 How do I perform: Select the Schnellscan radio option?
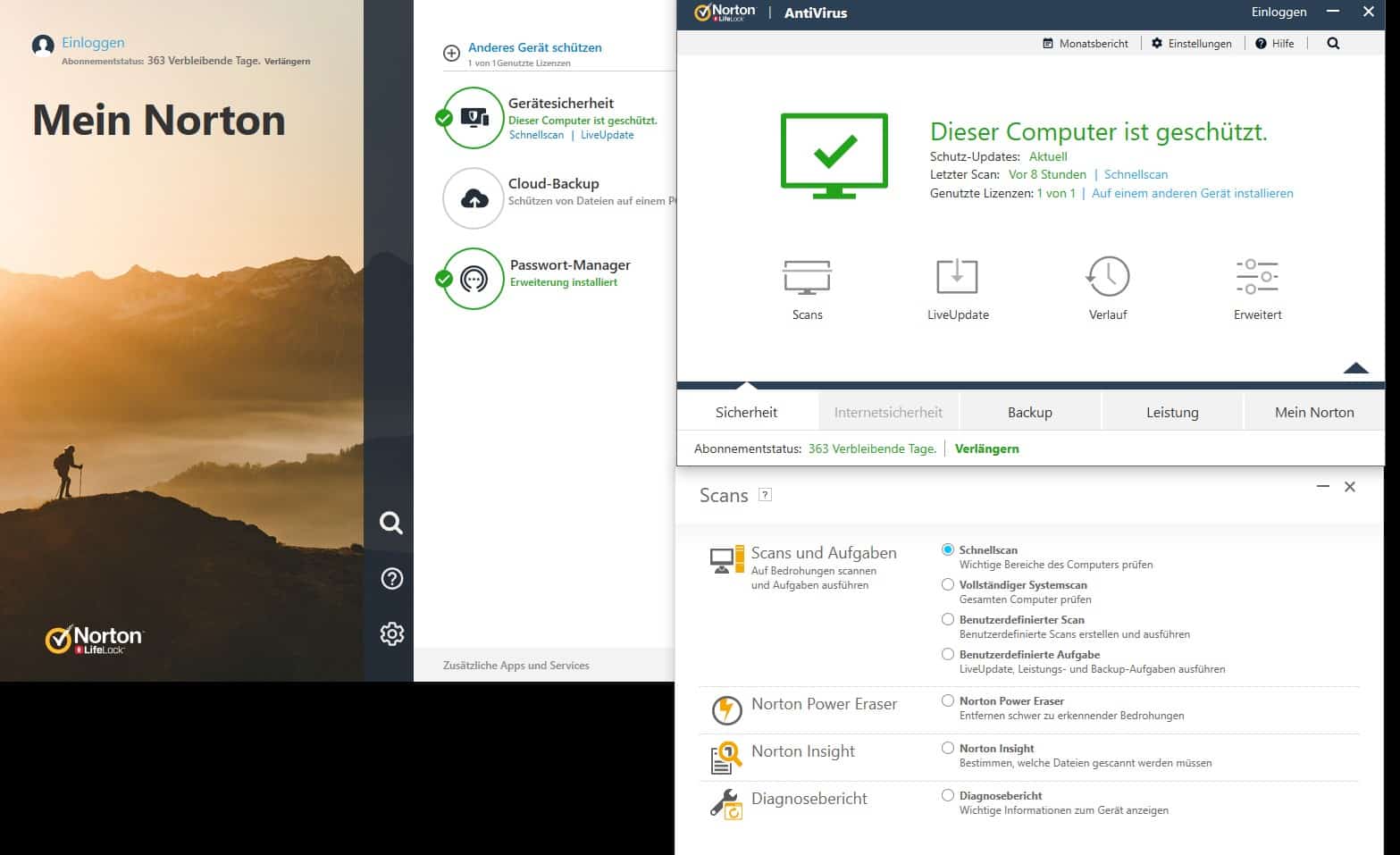948,549
